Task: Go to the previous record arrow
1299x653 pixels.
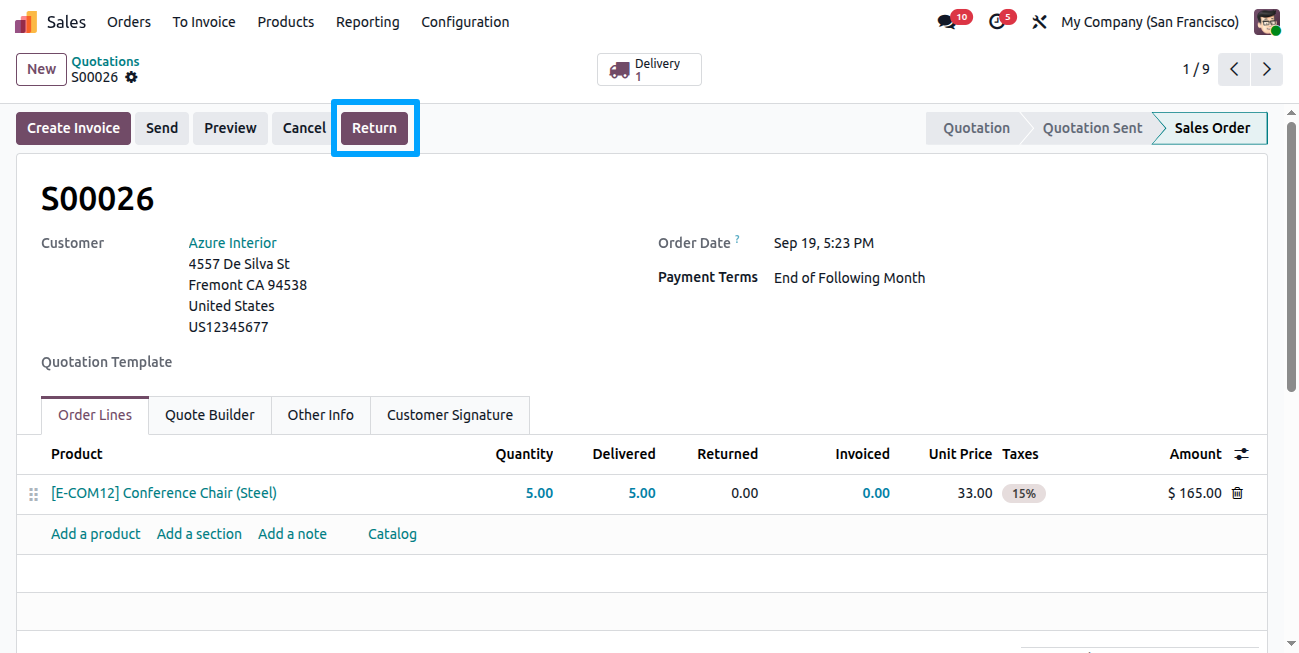Action: (1235, 69)
